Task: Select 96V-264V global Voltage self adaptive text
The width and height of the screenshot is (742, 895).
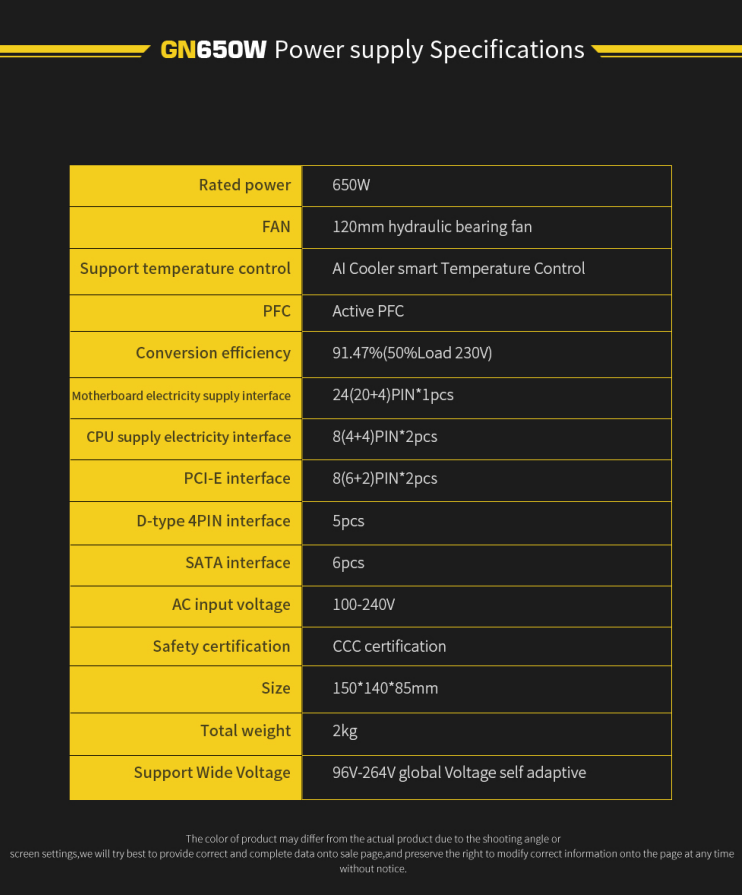Action: [x=459, y=772]
